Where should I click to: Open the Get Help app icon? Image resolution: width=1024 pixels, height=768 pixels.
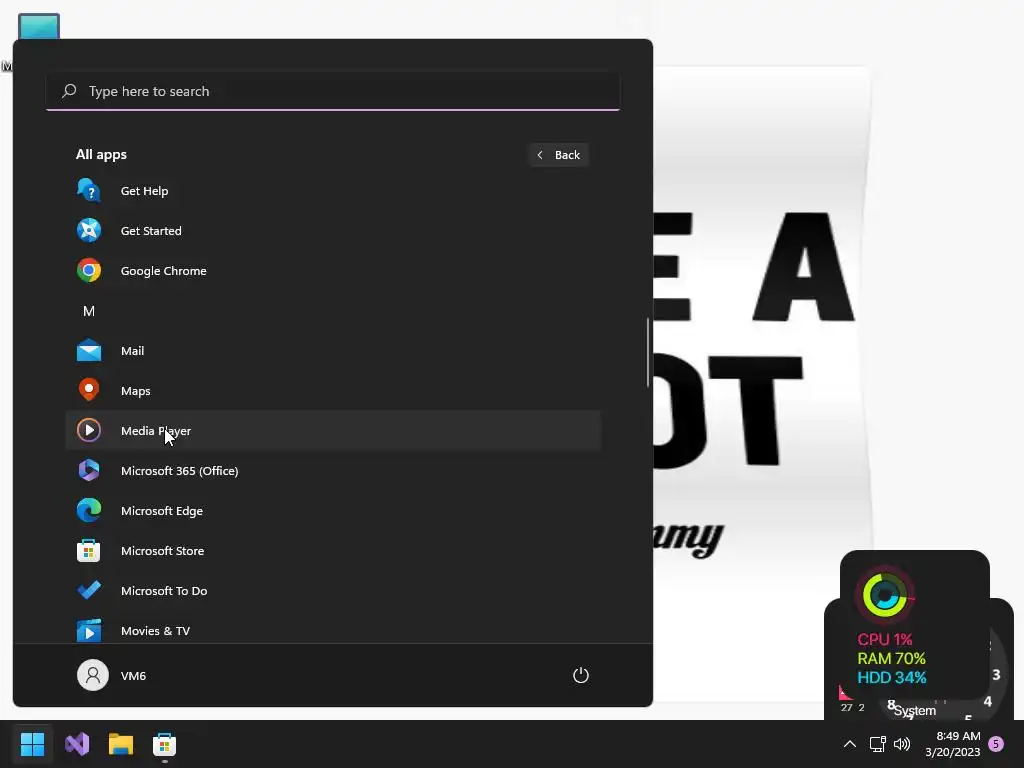click(89, 191)
